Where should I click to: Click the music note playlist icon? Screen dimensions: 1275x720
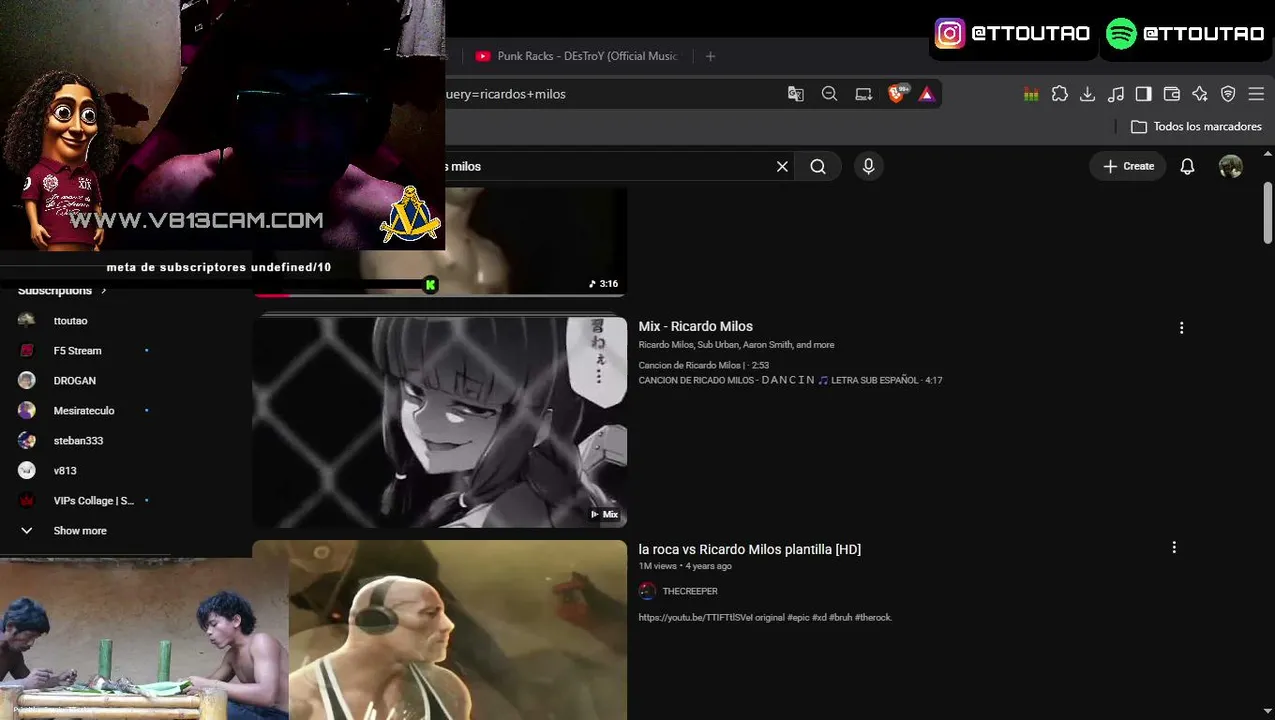[x=1116, y=94]
